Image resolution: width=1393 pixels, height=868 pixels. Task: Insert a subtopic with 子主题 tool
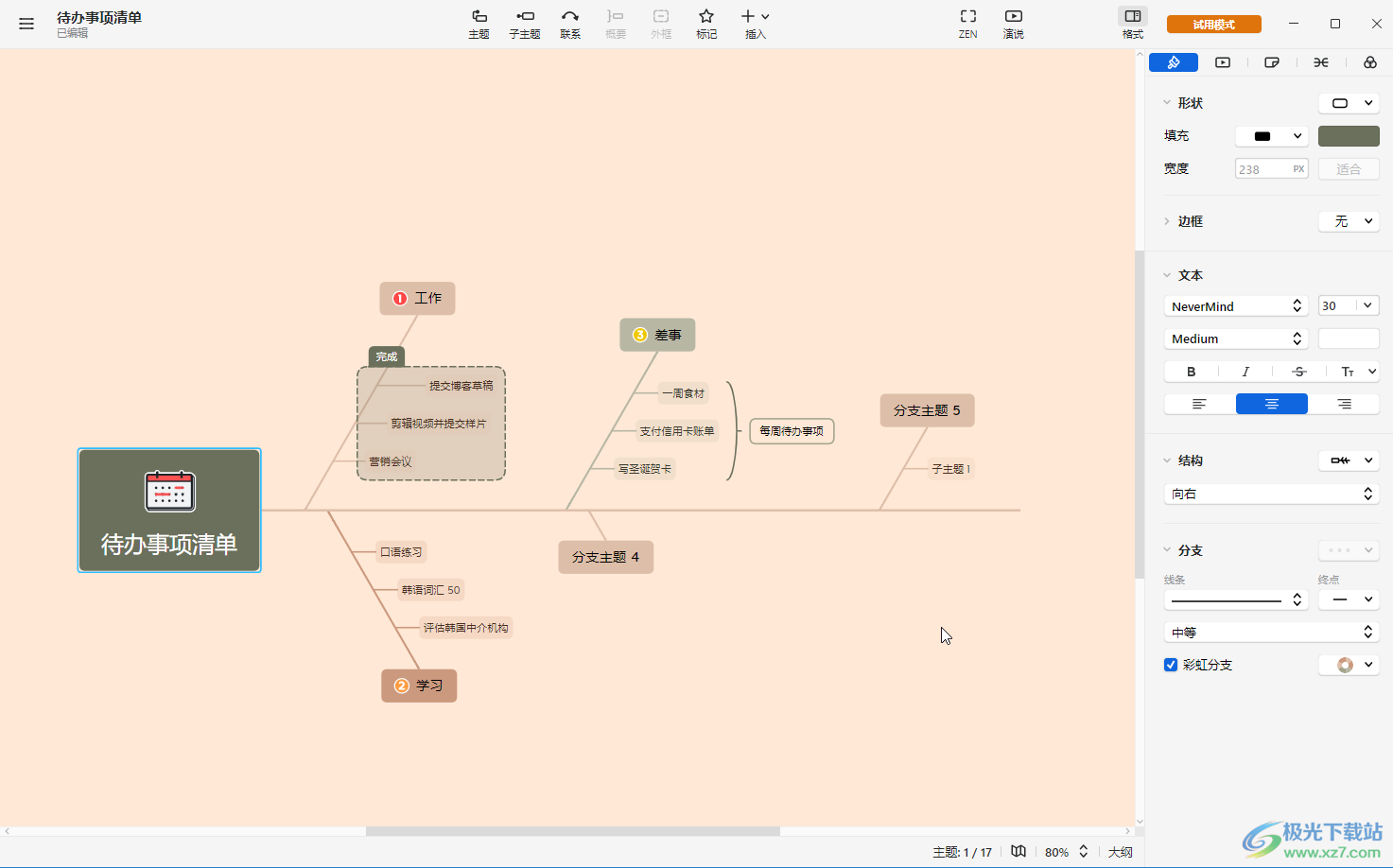click(x=525, y=24)
